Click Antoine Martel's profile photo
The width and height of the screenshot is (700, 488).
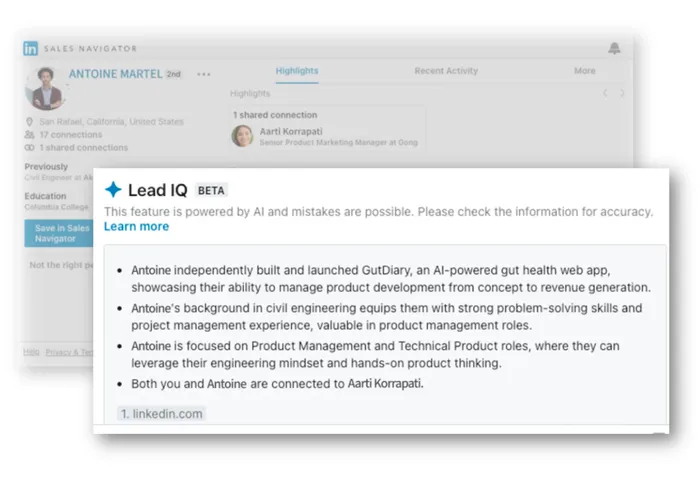pyautogui.click(x=46, y=89)
